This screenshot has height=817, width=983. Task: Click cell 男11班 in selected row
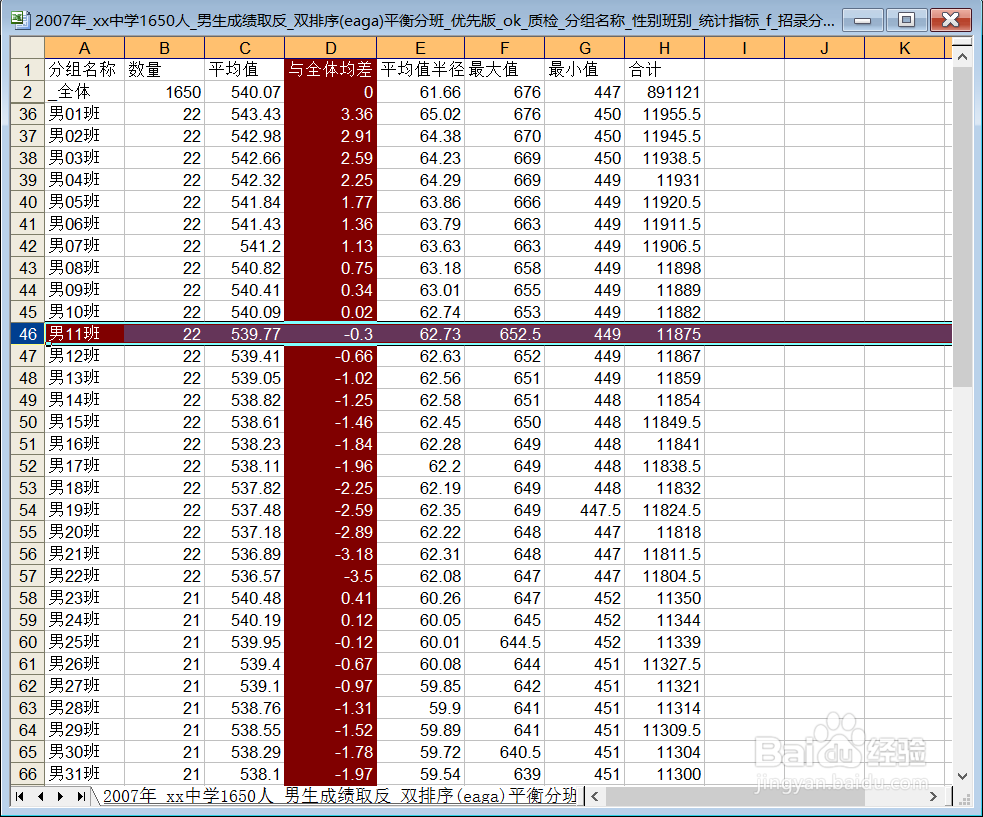click(84, 334)
